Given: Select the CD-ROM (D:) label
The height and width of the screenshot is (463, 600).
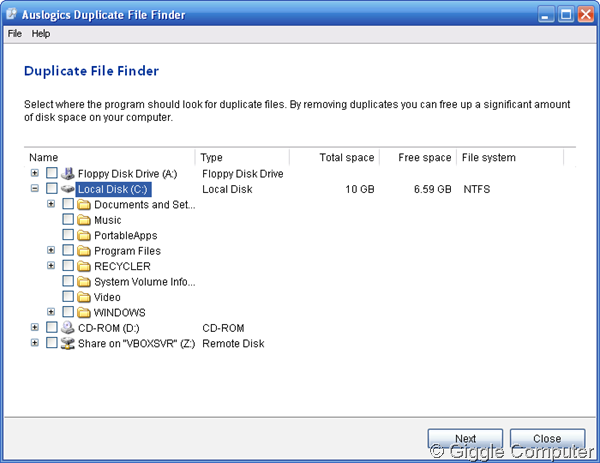Looking at the screenshot, I should point(109,328).
